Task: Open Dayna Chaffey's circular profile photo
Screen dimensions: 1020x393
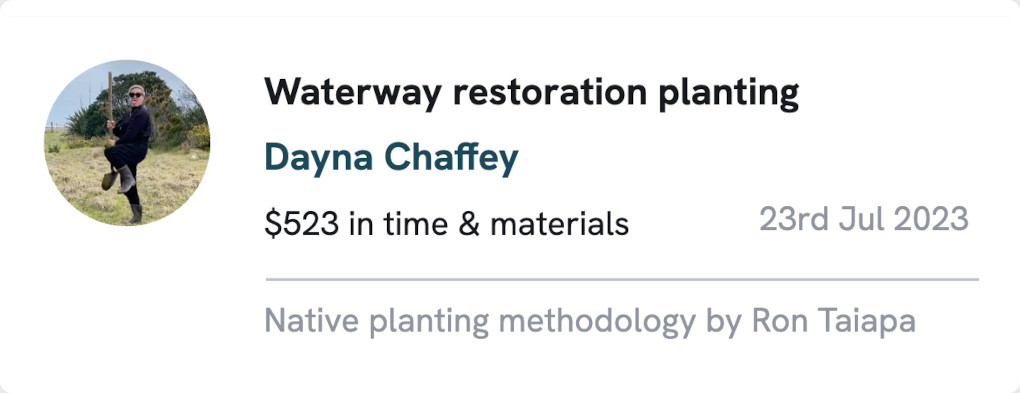Action: [127, 142]
